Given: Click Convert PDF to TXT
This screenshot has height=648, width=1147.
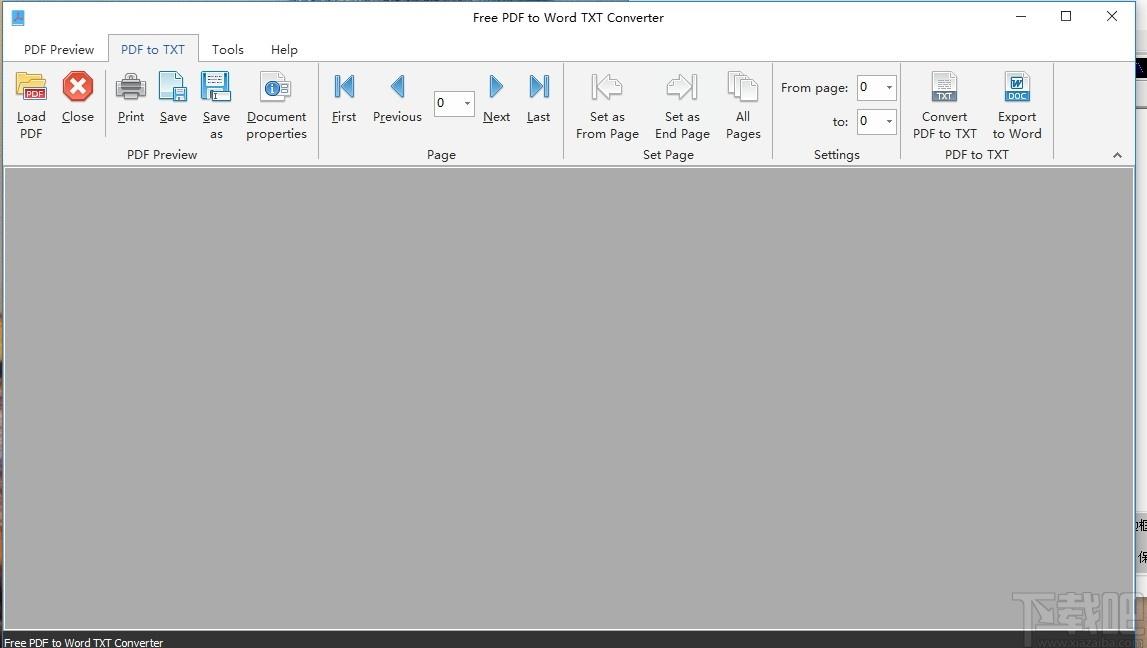Looking at the screenshot, I should tap(944, 105).
